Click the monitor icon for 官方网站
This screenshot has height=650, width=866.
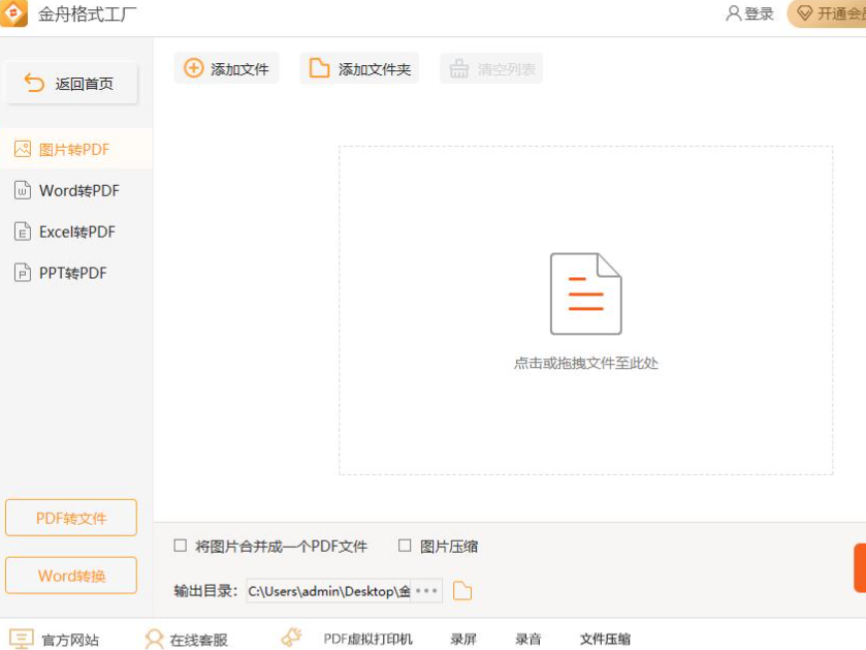click(x=22, y=639)
